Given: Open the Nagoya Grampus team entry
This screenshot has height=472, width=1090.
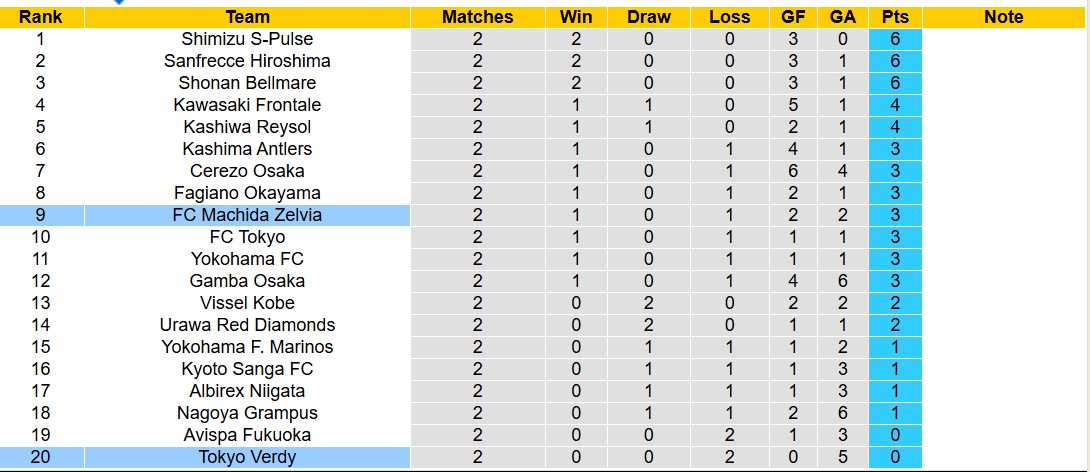Looking at the screenshot, I should tap(247, 413).
